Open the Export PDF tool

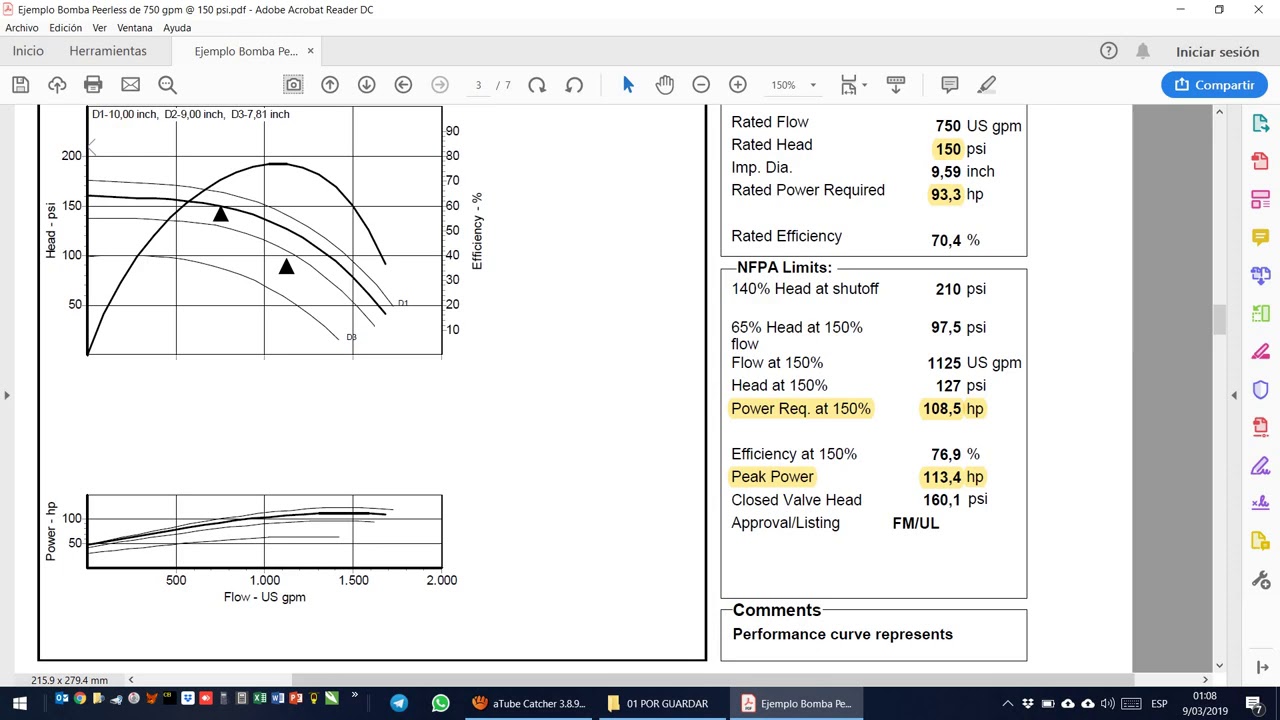pyautogui.click(x=1260, y=123)
